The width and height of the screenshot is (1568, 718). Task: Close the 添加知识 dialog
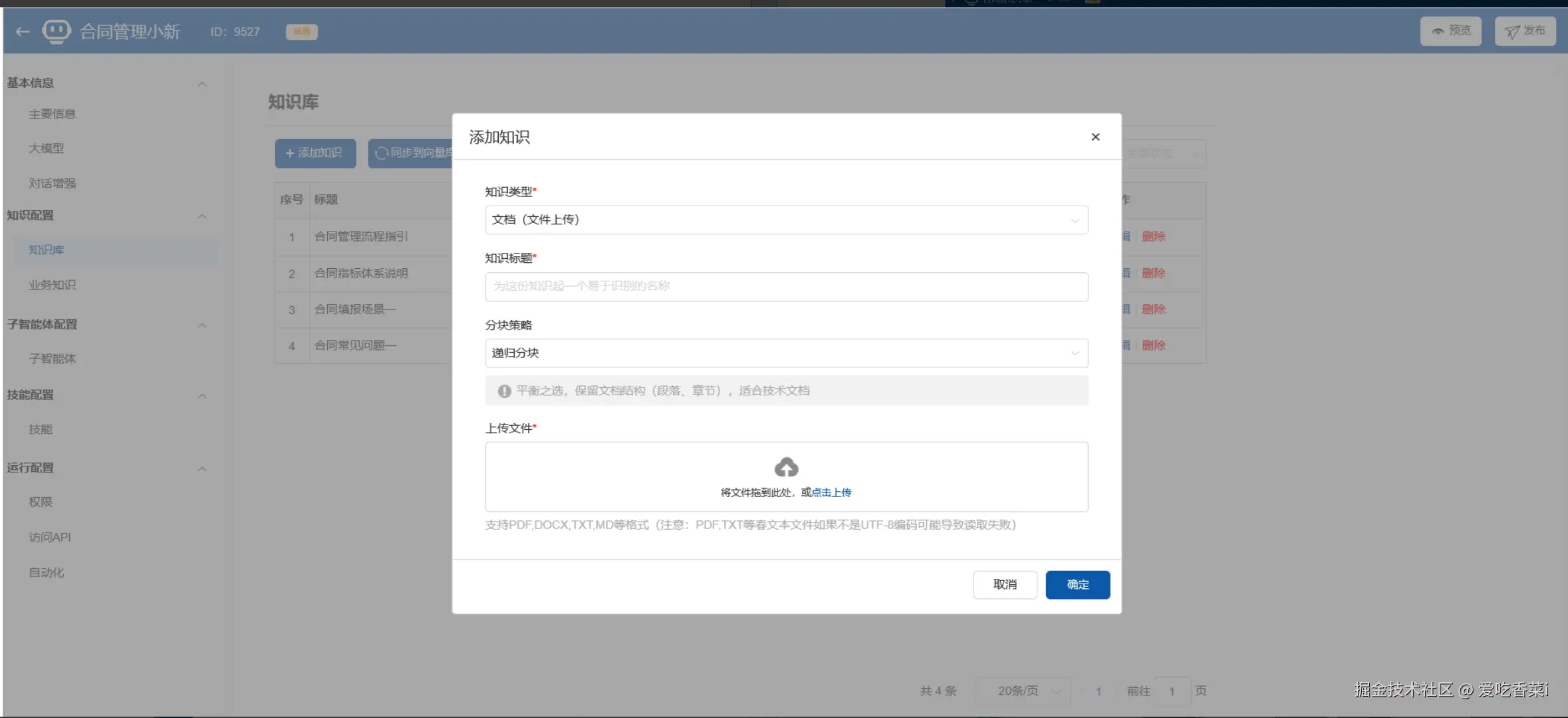coord(1095,137)
